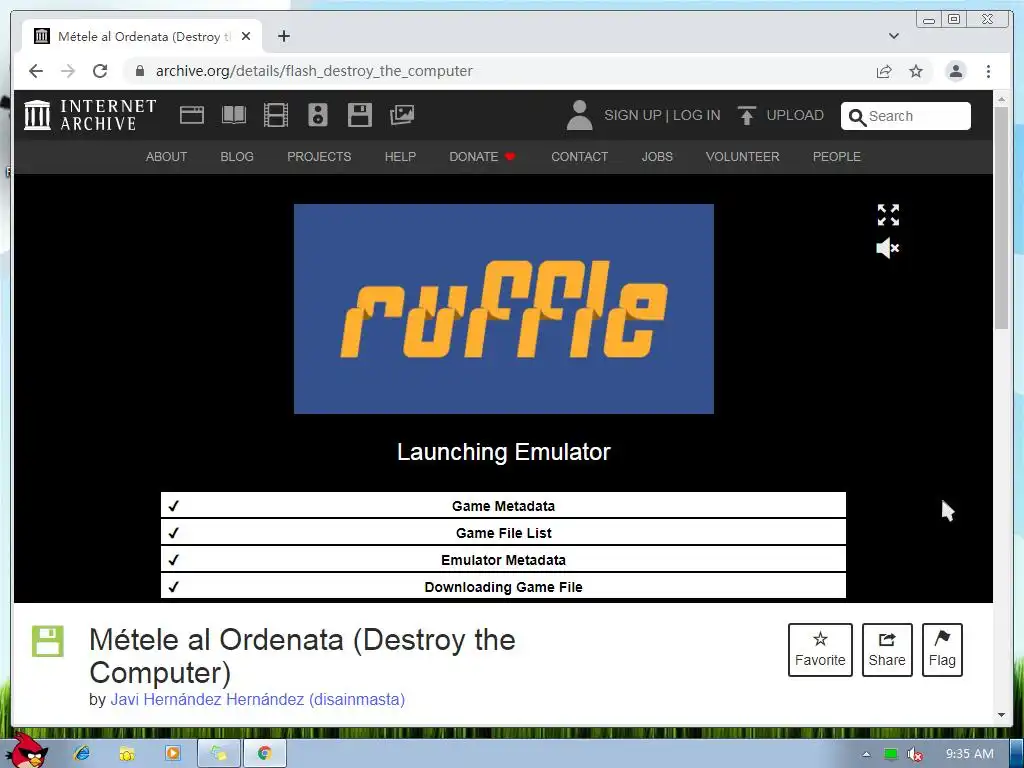Go back using the browser back arrow
This screenshot has height=768, width=1024.
[x=36, y=71]
